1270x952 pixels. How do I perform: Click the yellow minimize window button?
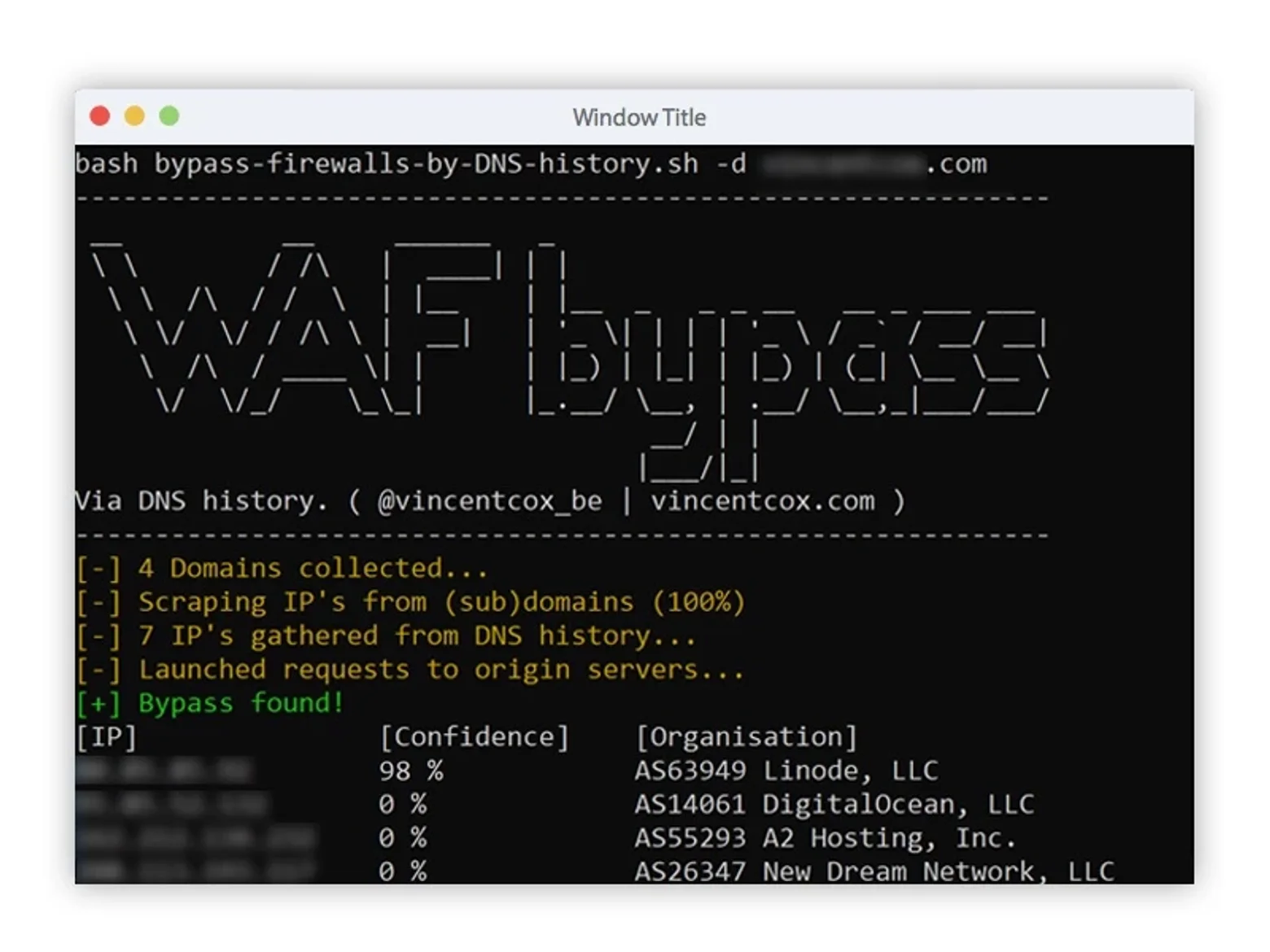pos(134,116)
